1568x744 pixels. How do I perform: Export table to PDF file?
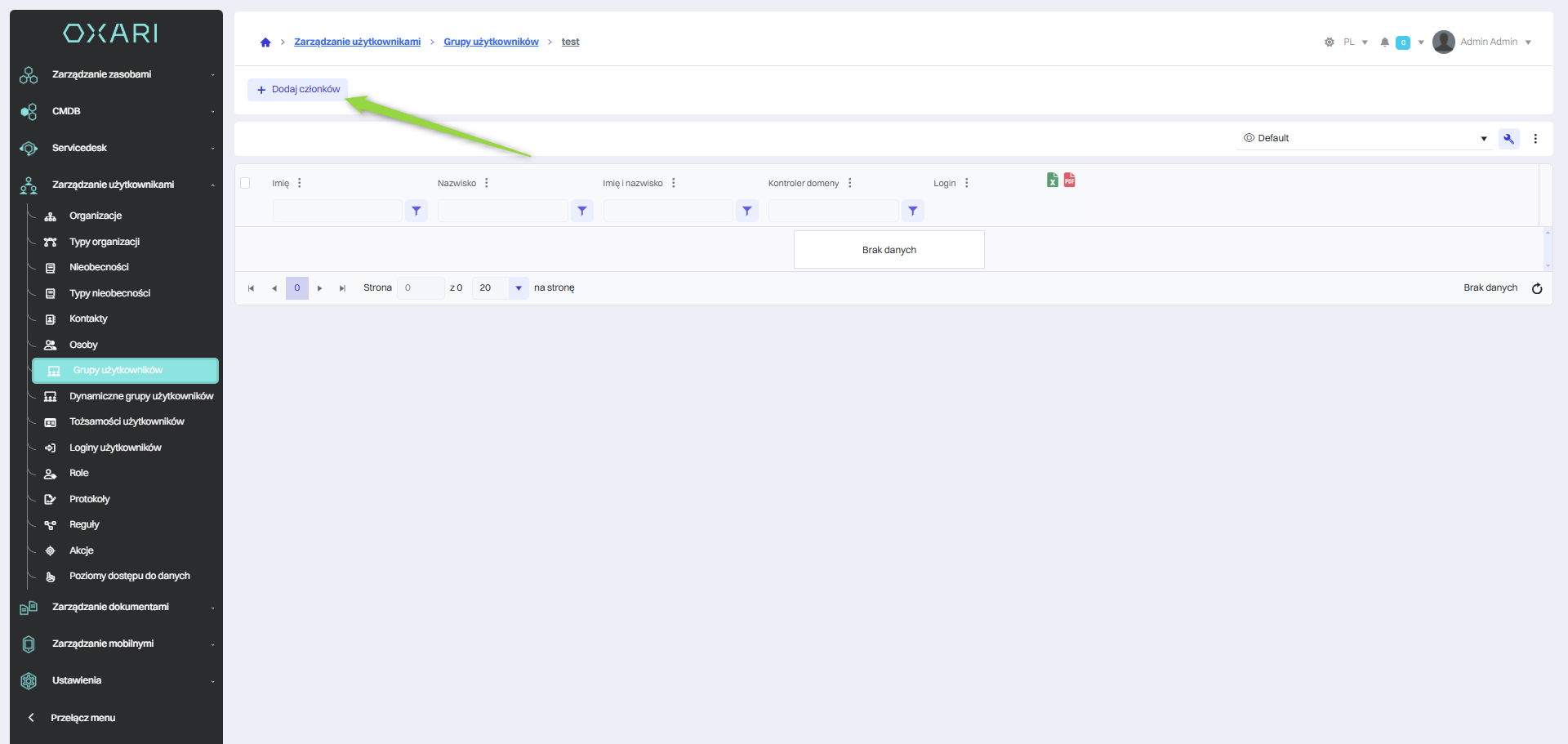1069,180
